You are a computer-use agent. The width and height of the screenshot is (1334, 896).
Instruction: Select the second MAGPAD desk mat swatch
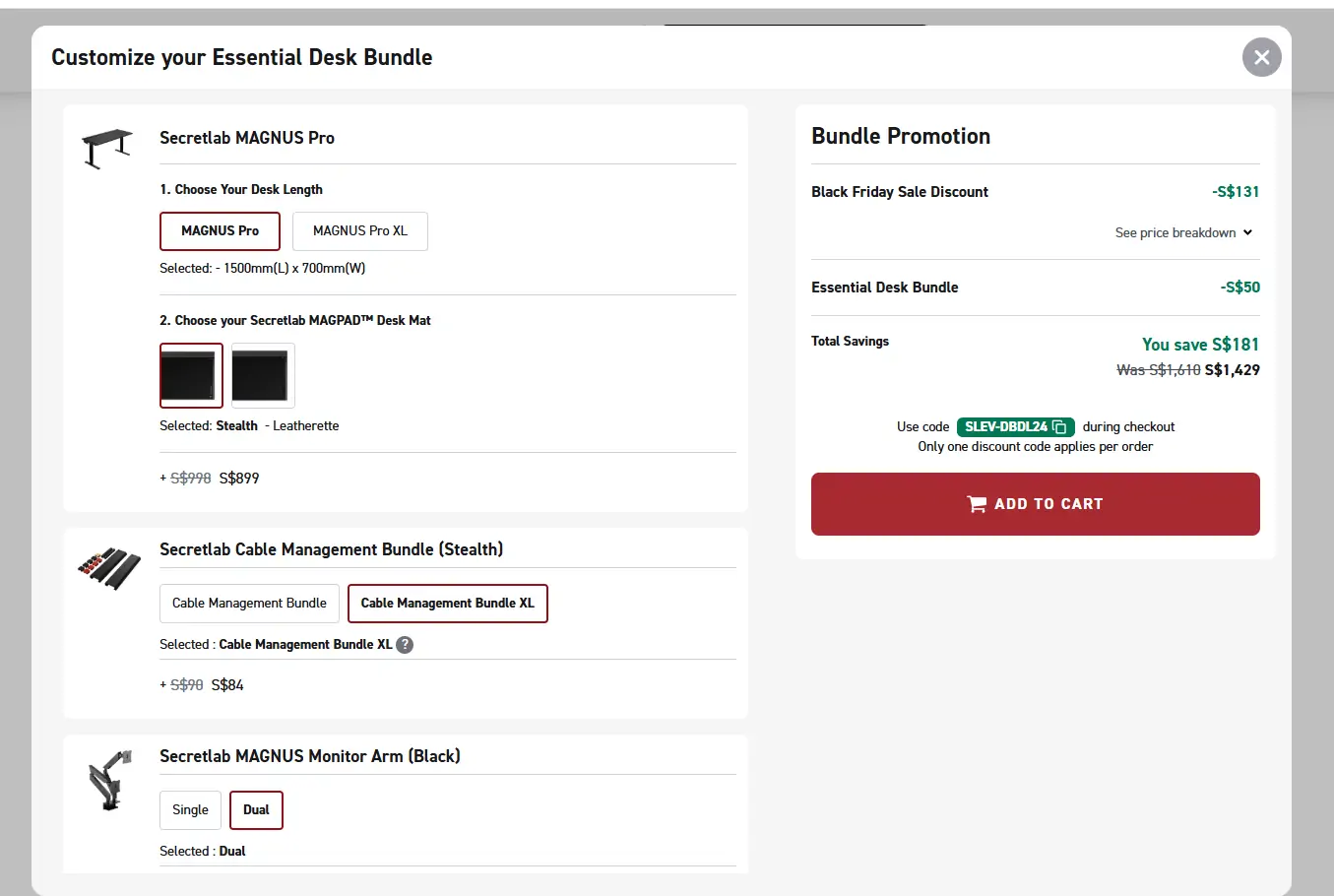tap(263, 375)
